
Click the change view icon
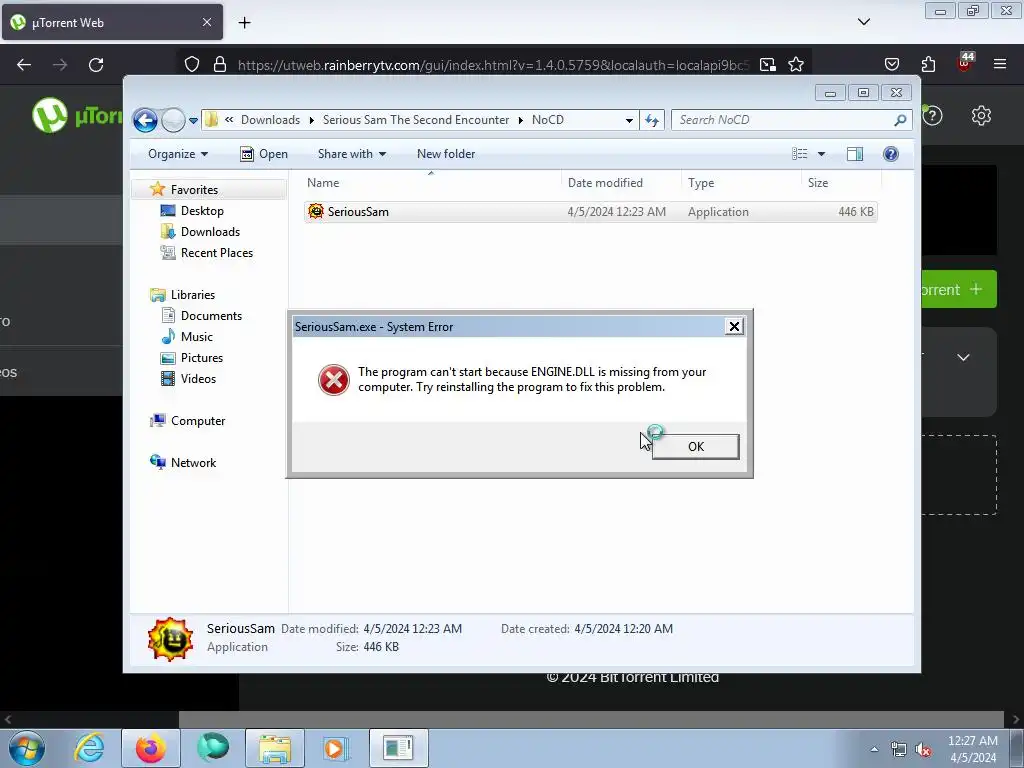(799, 154)
